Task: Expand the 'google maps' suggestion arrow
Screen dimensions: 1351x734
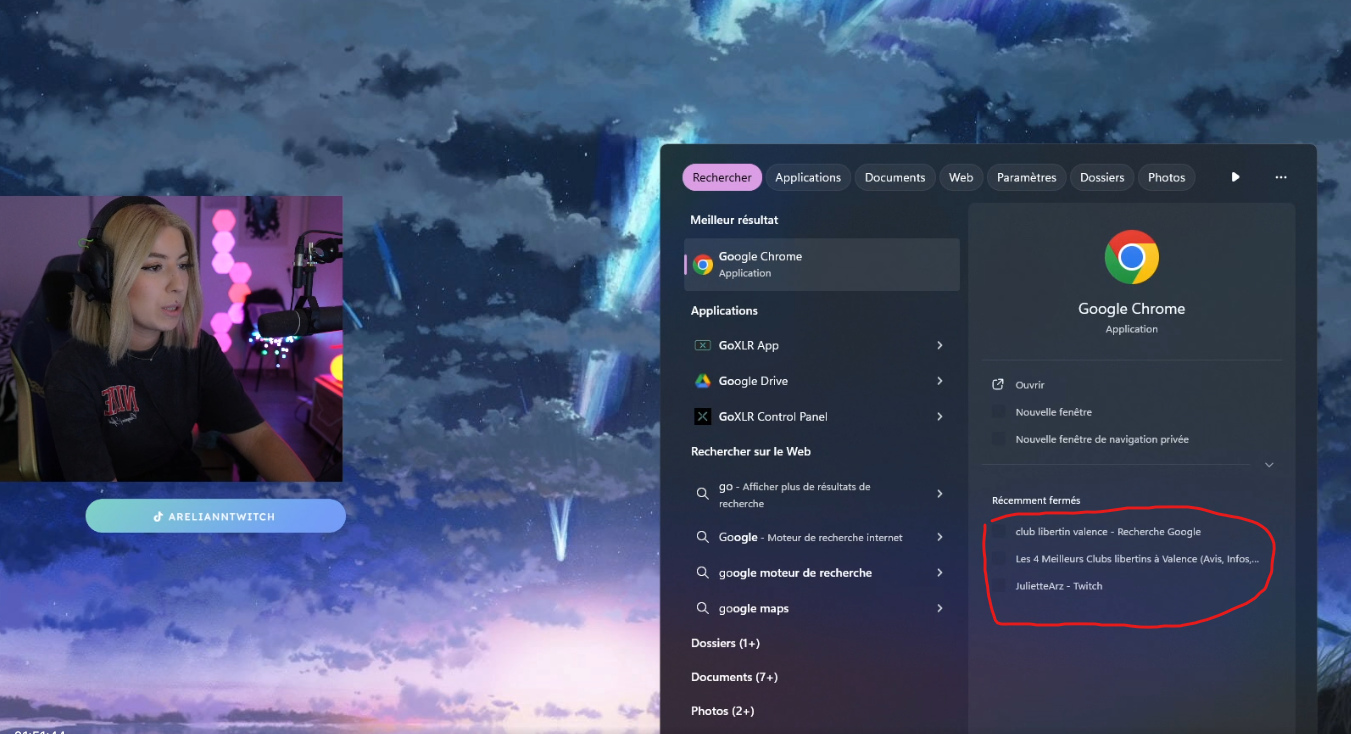Action: [x=940, y=608]
